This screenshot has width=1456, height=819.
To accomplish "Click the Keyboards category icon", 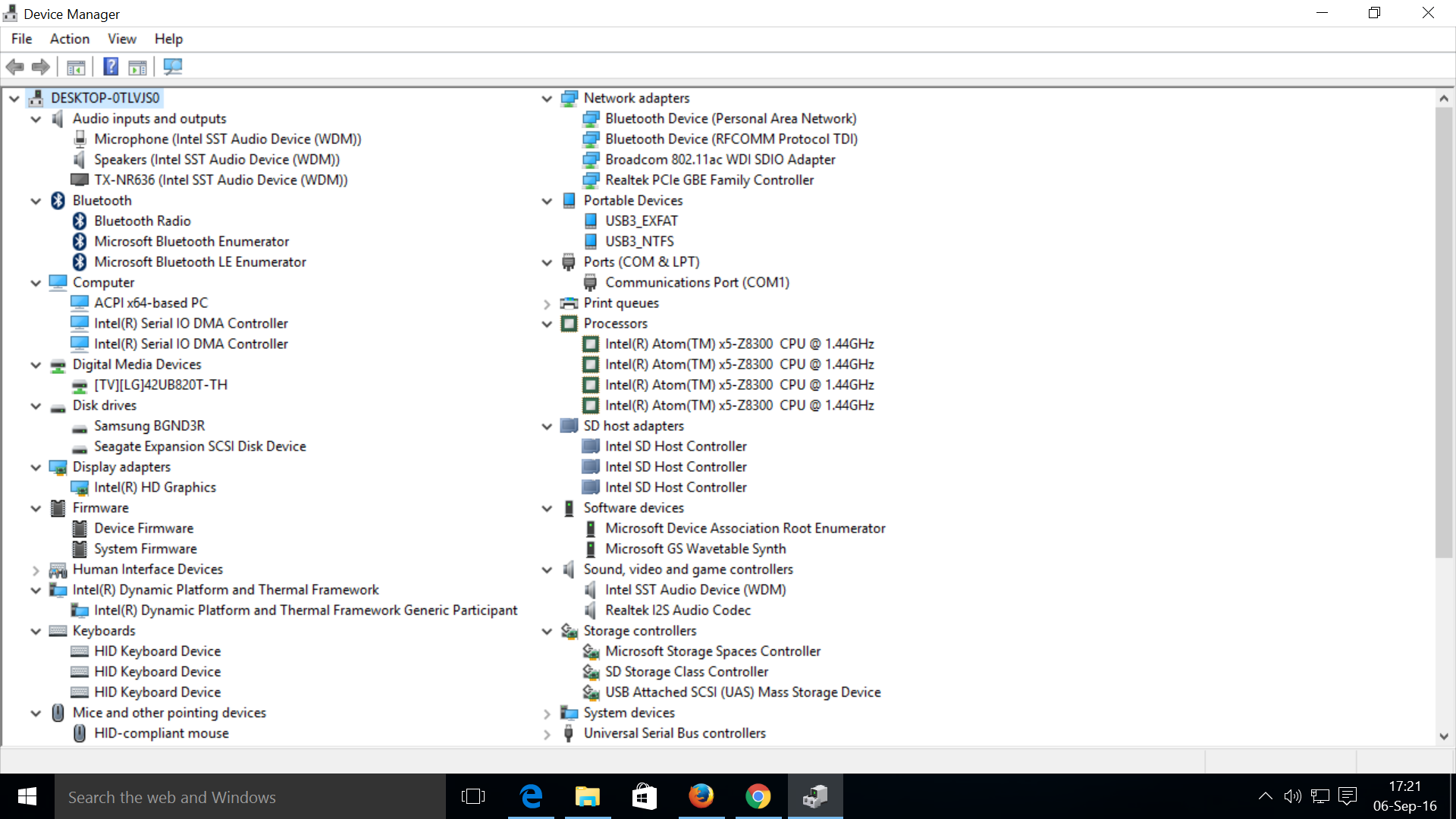I will [58, 630].
